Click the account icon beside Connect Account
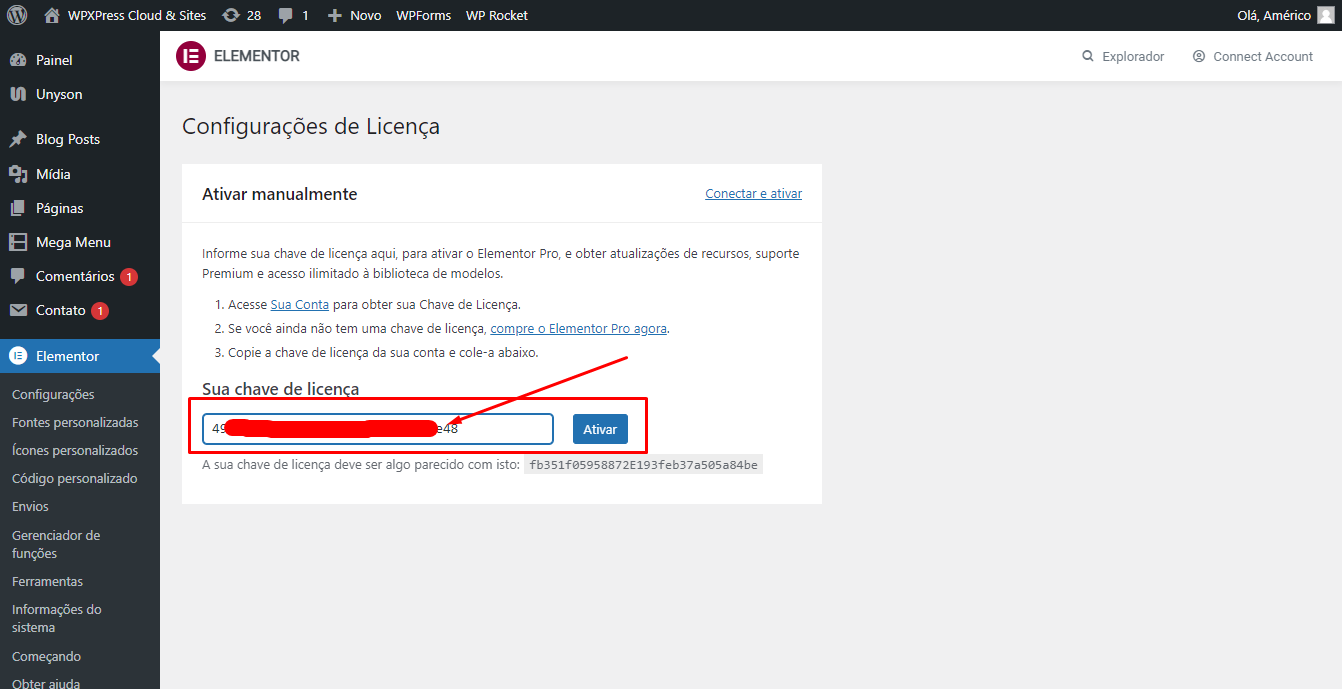1342x689 pixels. [x=1199, y=57]
